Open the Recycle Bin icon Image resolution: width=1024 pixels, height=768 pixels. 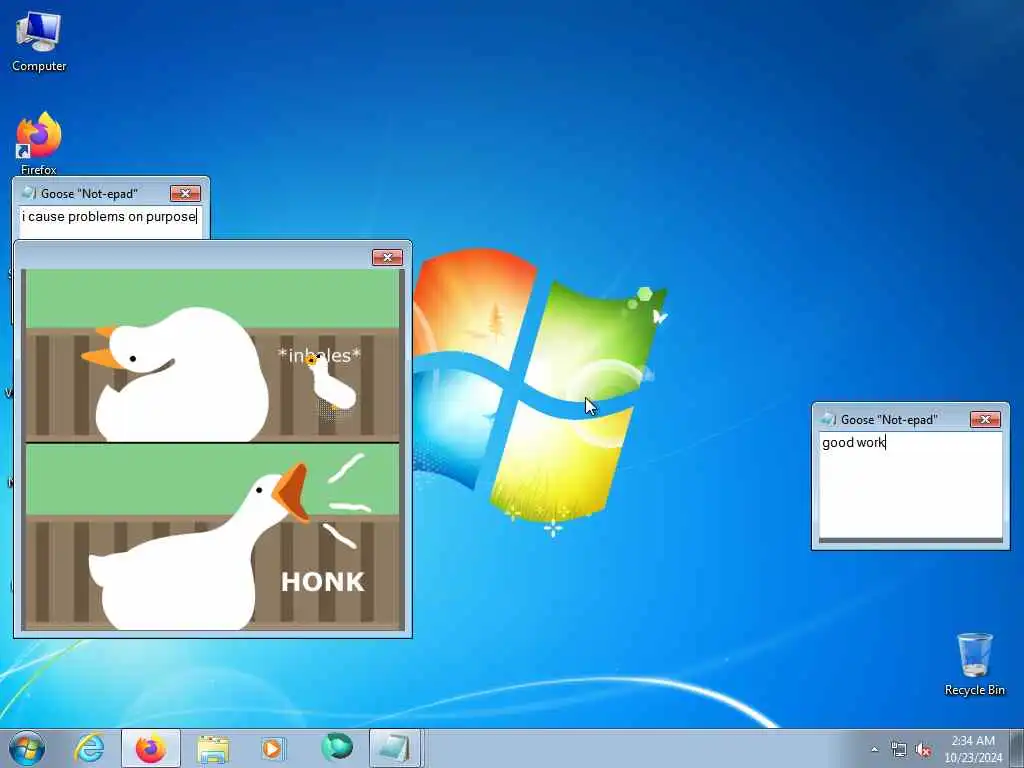click(x=974, y=664)
